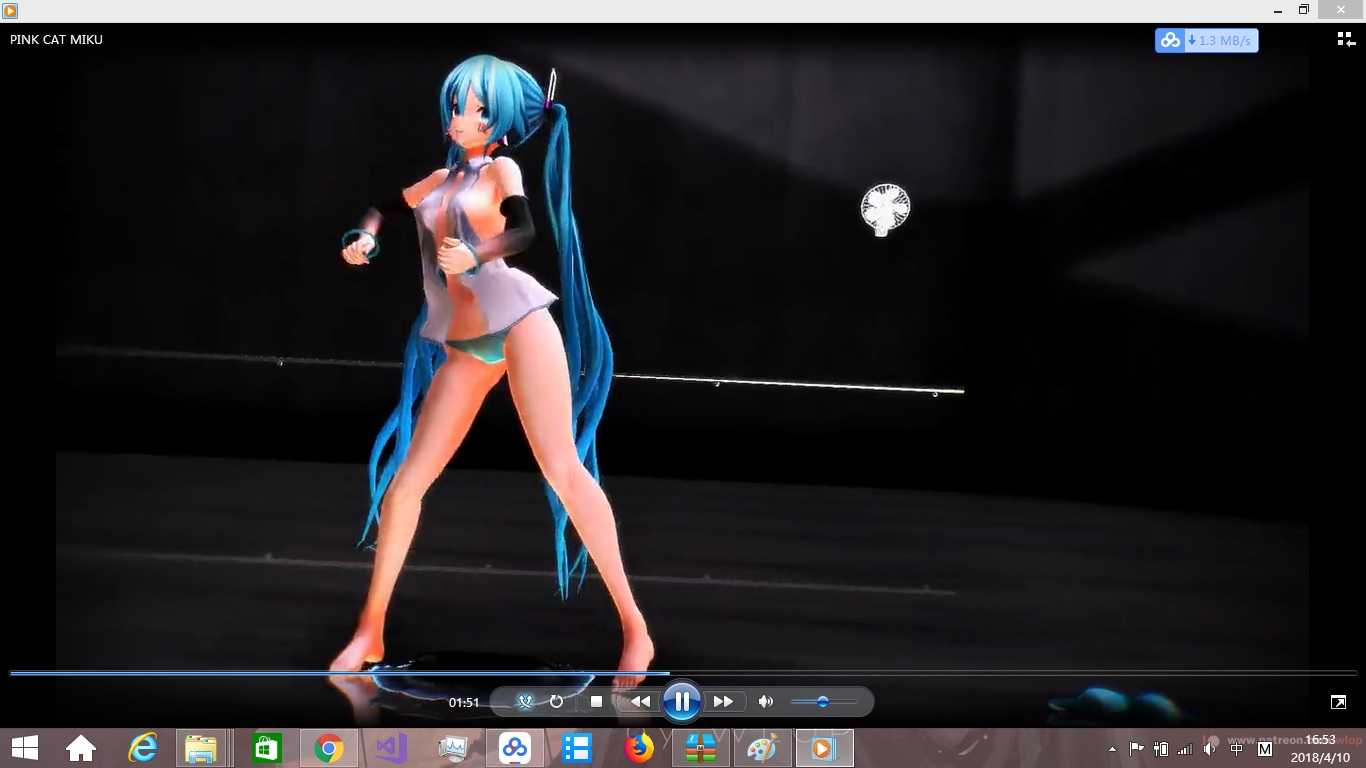Open Paint palette icon in taskbar
The image size is (1366, 768).
762,748
